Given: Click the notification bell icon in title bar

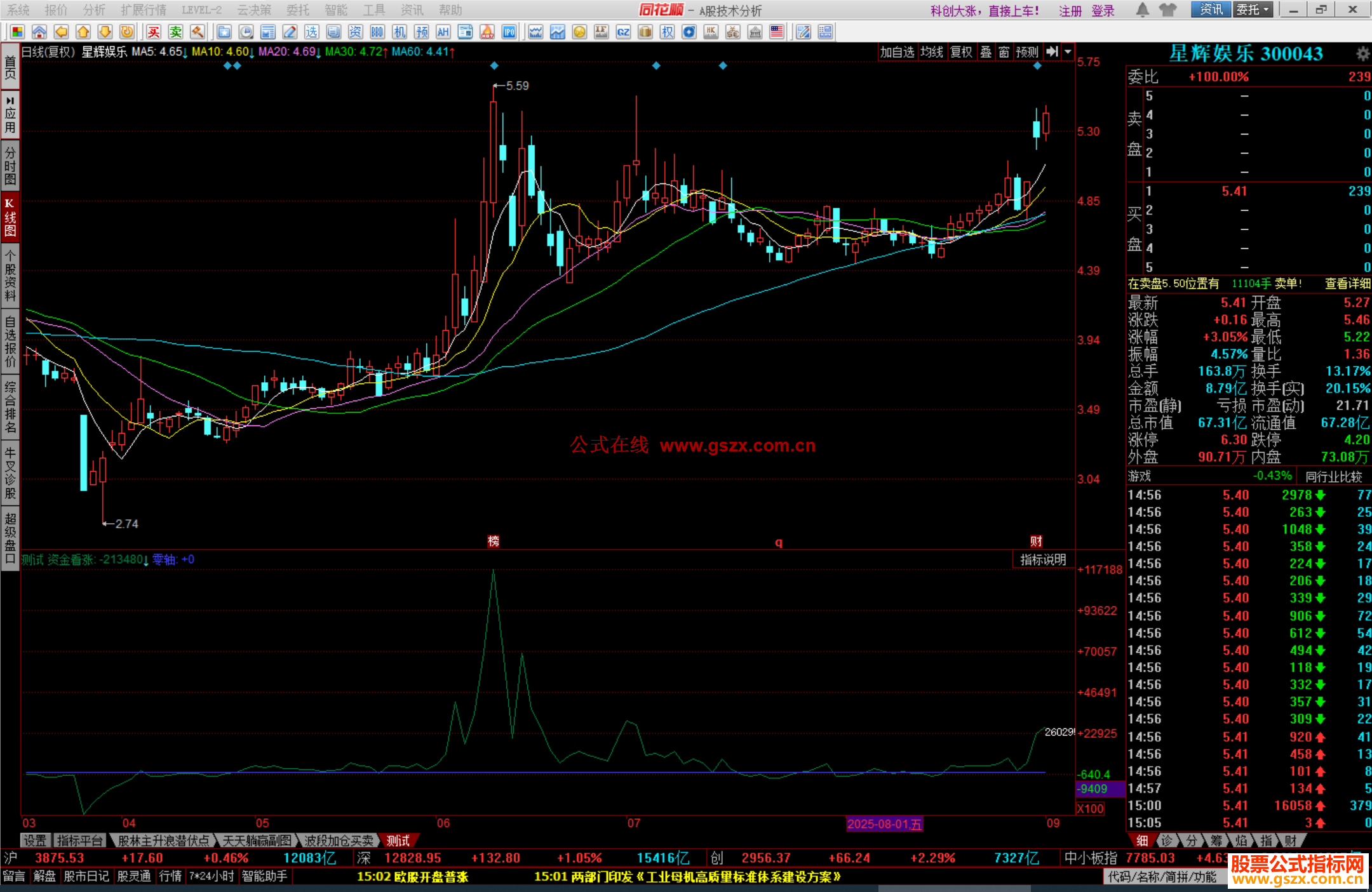Looking at the screenshot, I should (x=1142, y=10).
